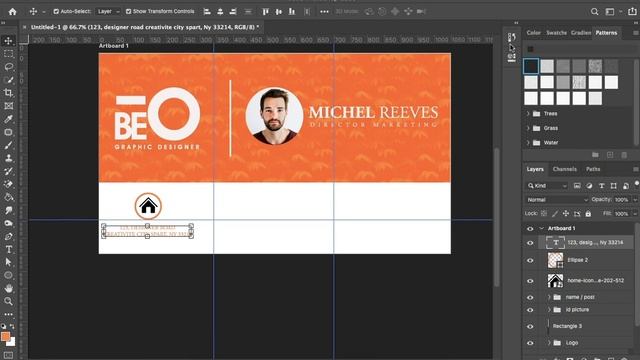Viewport: 640px width, 360px height.
Task: Click the Home icon in options bar
Action: tap(13, 11)
